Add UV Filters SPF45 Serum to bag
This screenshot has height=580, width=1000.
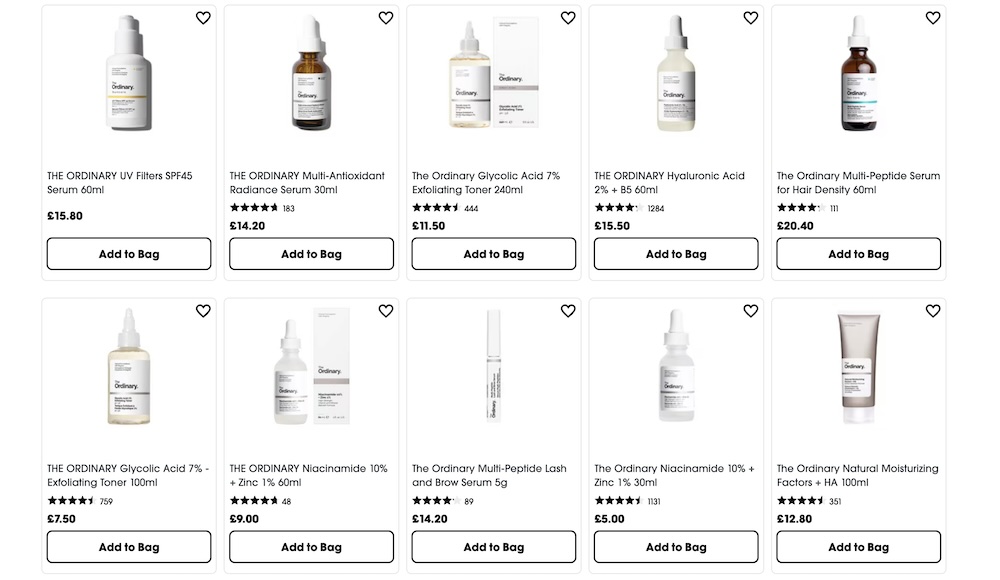coord(128,253)
